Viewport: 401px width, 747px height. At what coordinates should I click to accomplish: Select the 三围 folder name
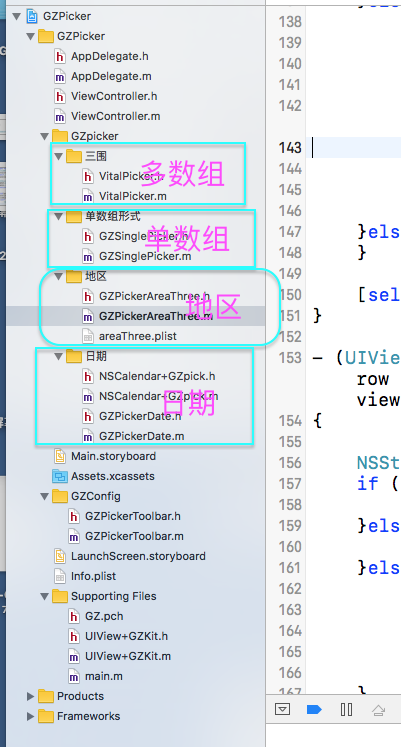[96, 156]
